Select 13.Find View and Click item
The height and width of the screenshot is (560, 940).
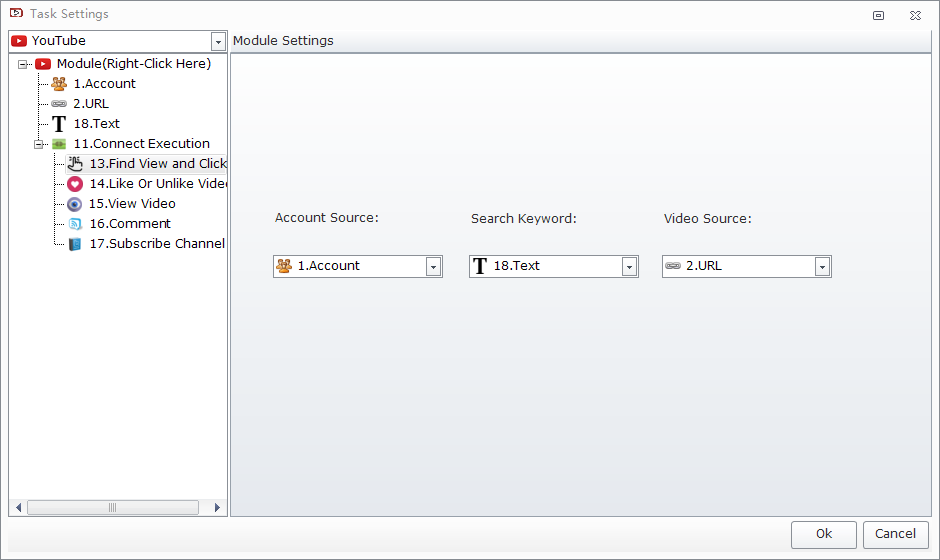tap(158, 163)
